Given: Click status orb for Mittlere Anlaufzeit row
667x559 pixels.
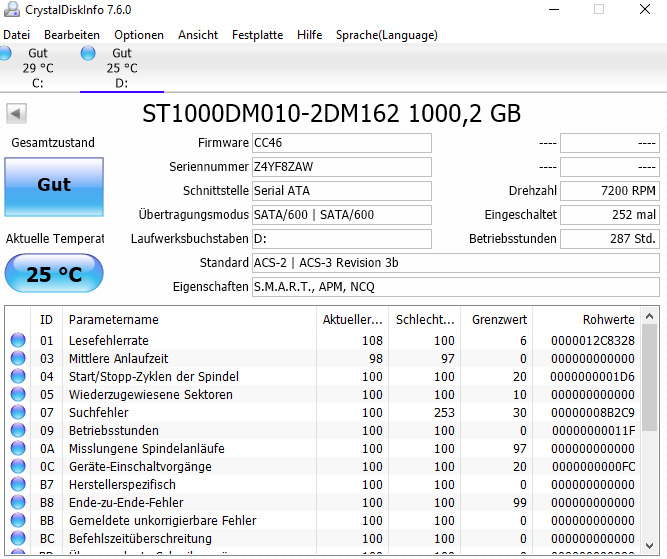Looking at the screenshot, I should (x=18, y=358).
